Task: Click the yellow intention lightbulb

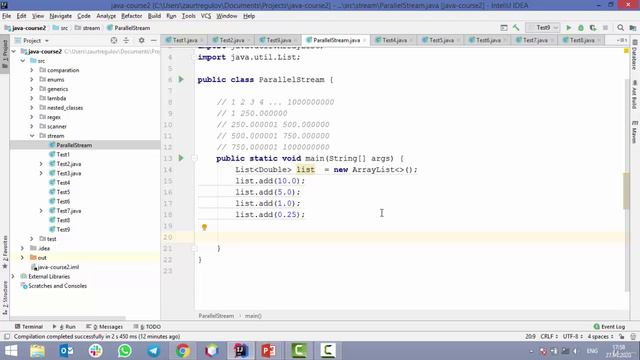Action: click(204, 227)
